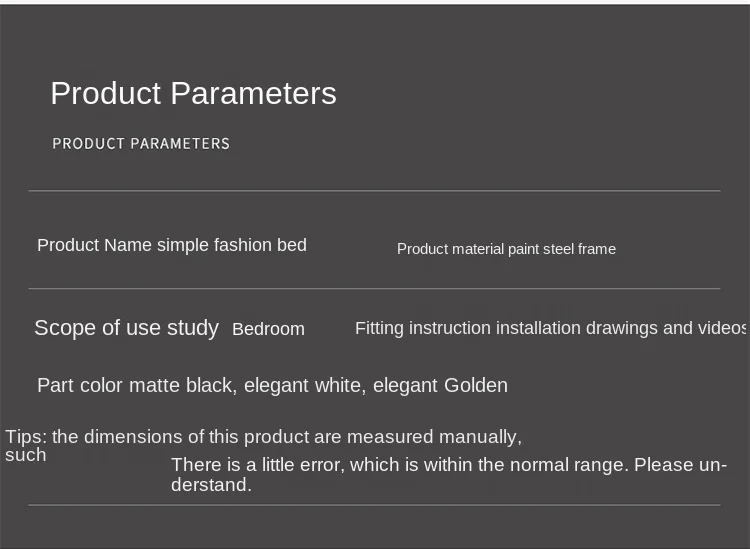The height and width of the screenshot is (549, 750).
Task: Click the standalone word "such"
Action: pyautogui.click(x=26, y=455)
